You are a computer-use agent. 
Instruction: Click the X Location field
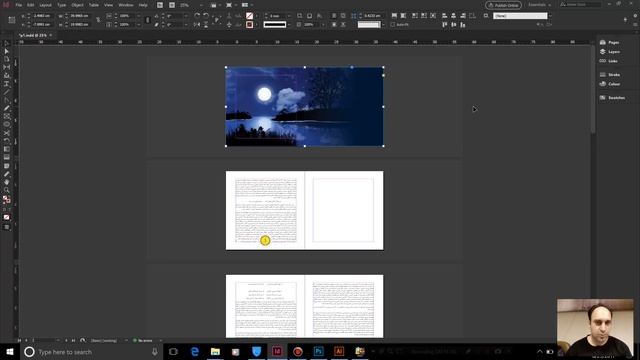coord(42,16)
